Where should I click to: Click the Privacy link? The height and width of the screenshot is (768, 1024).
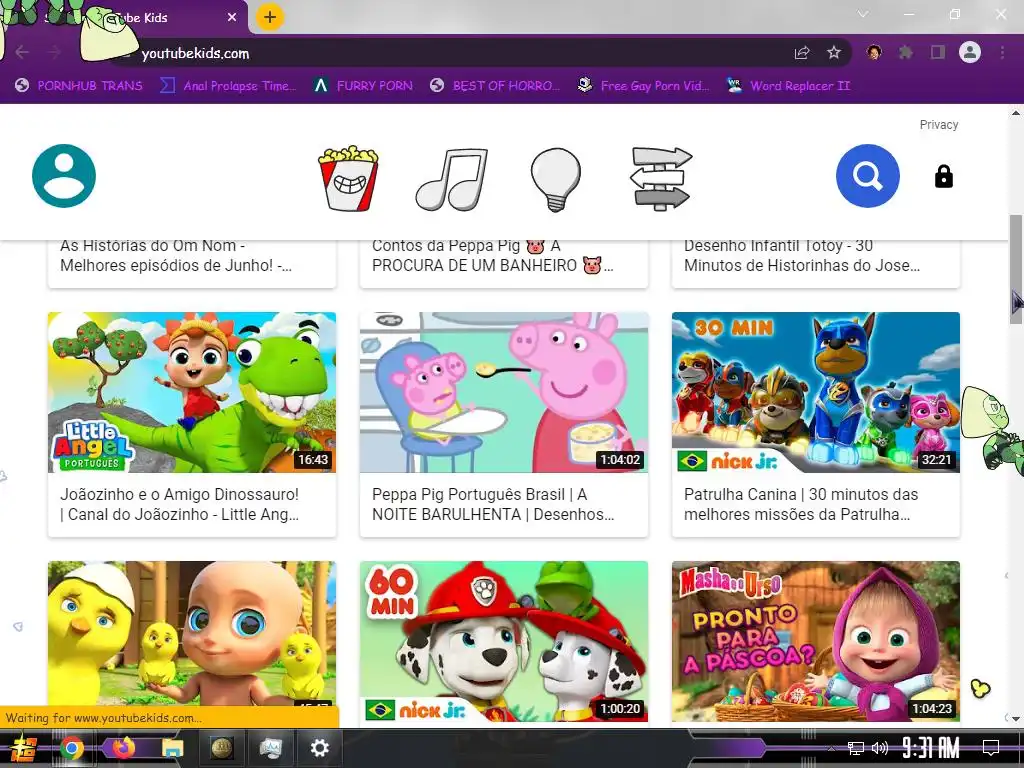point(938,125)
